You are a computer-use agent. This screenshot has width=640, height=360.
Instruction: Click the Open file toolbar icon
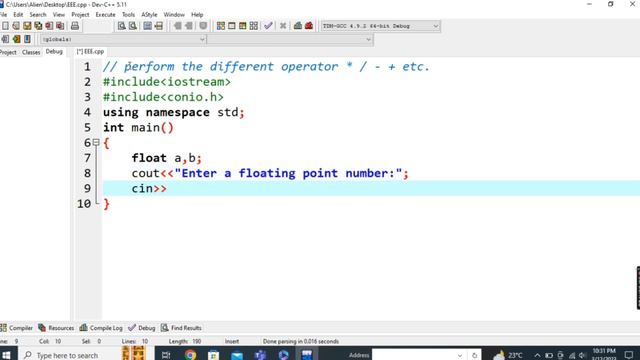(16, 26)
